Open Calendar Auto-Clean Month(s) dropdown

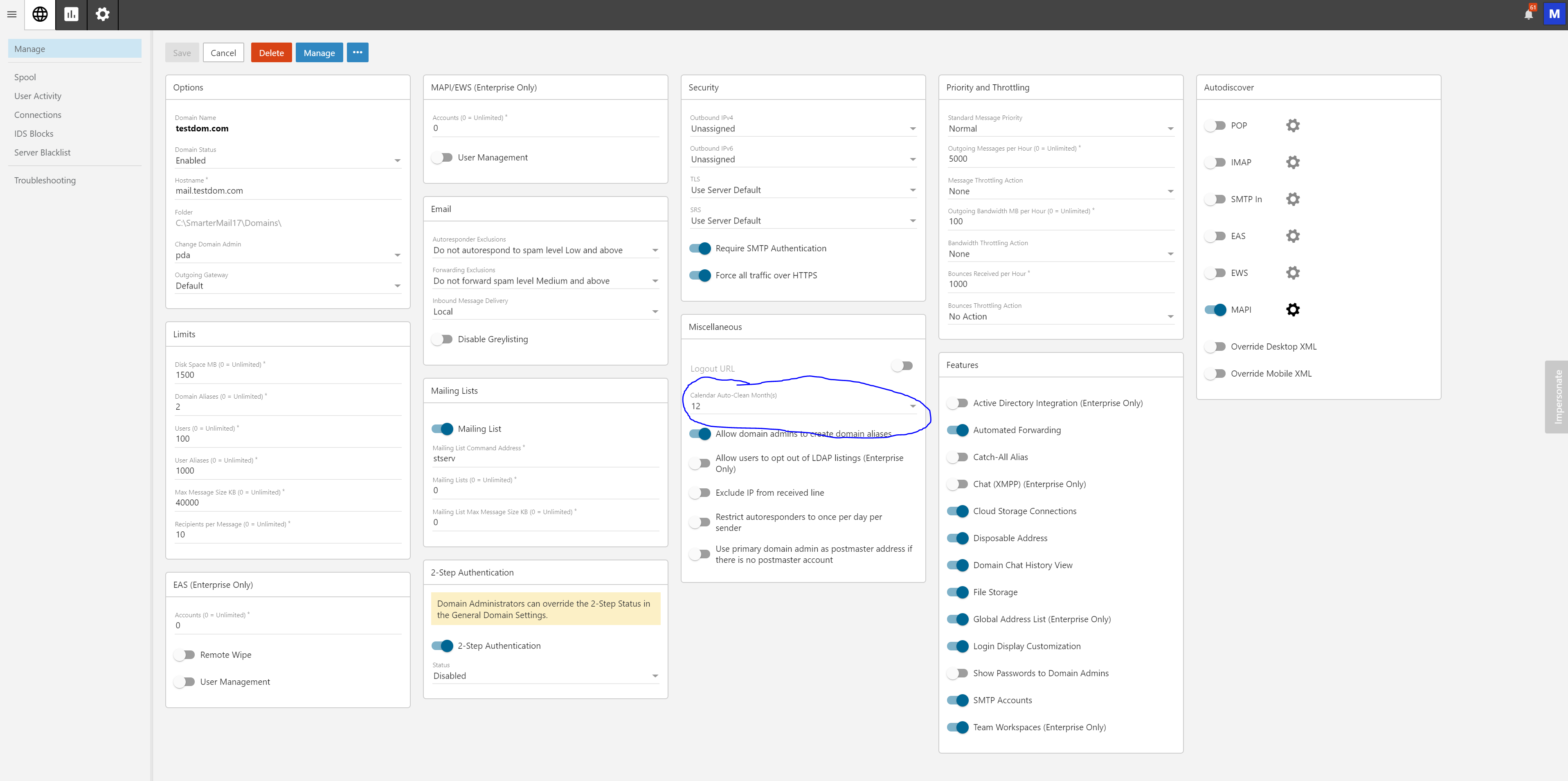tap(802, 406)
